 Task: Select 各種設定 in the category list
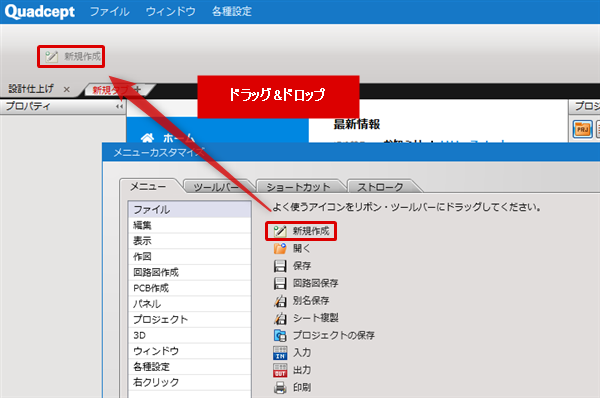190,367
